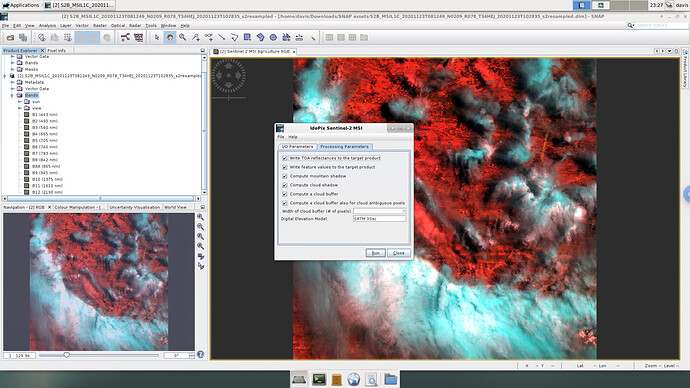Click the search magnifier icon at top right
690x388 pixels.
(x=631, y=26)
